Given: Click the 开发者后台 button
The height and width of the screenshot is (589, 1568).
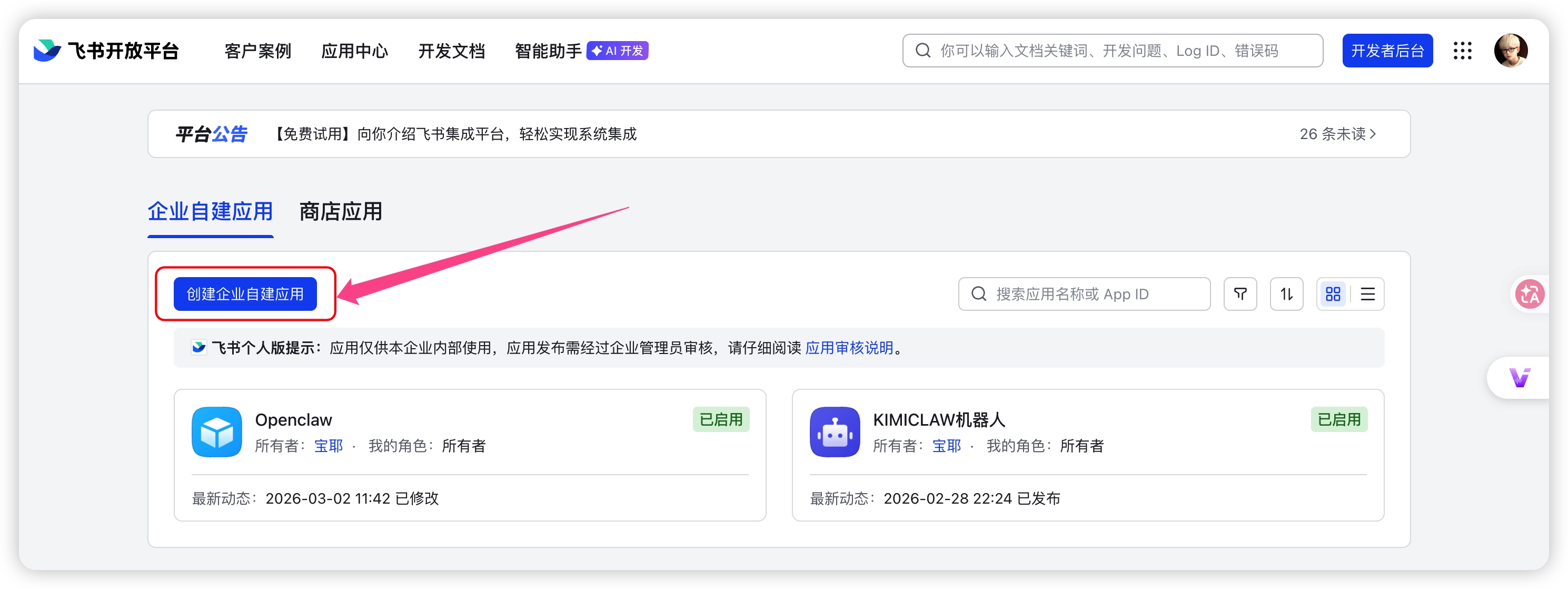Looking at the screenshot, I should tap(1387, 51).
